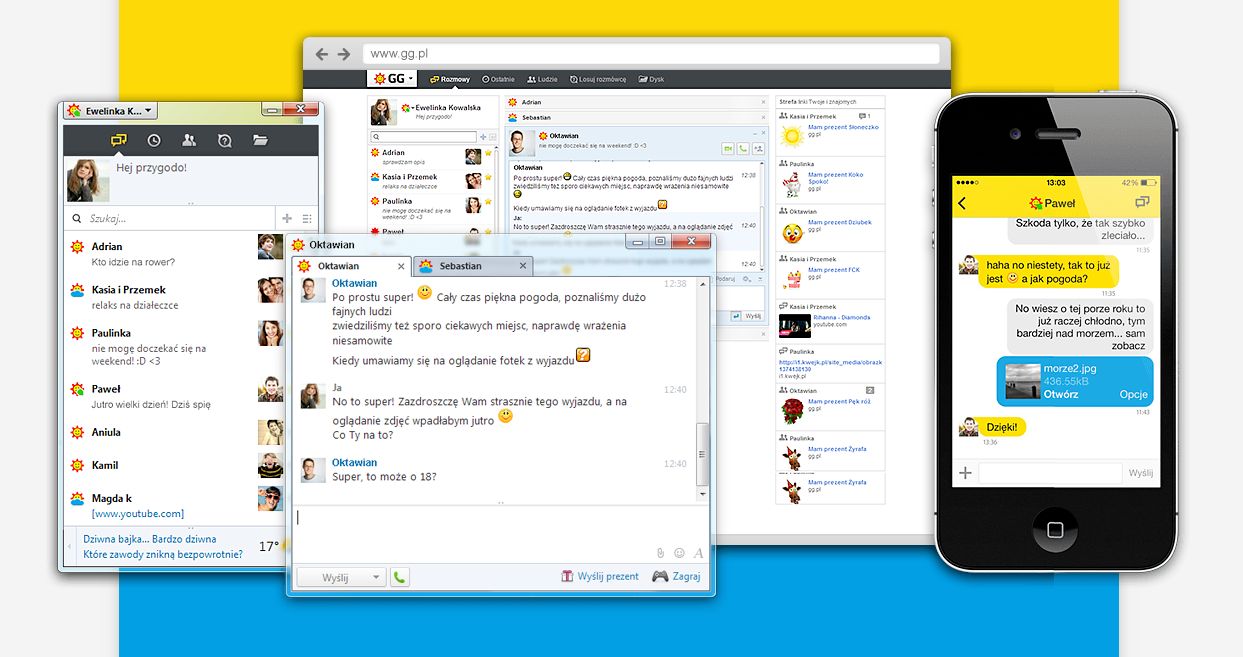This screenshot has width=1243, height=657.
Task: Tap the back chevron in phone chat header
Action: pyautogui.click(x=962, y=204)
